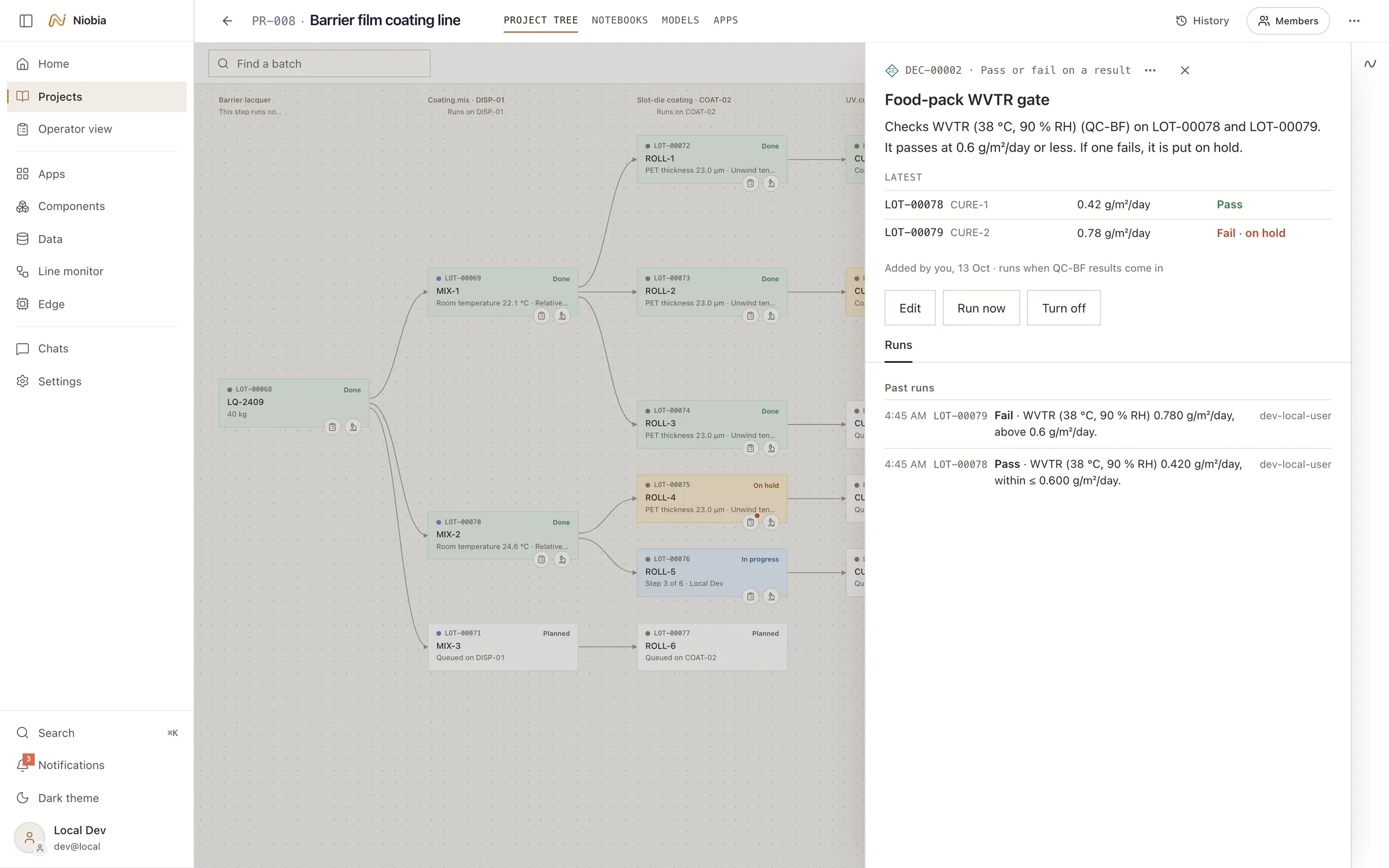Open the project overflow menu in top bar
The image size is (1389, 868).
tap(1354, 21)
